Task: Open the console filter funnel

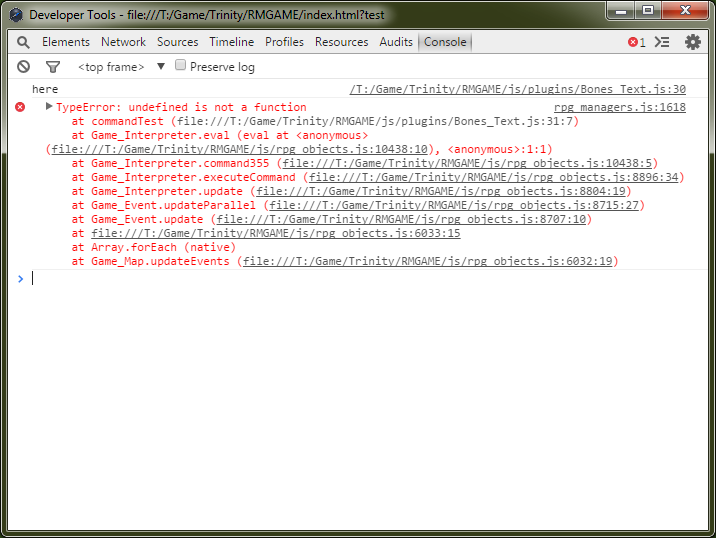Action: point(53,67)
